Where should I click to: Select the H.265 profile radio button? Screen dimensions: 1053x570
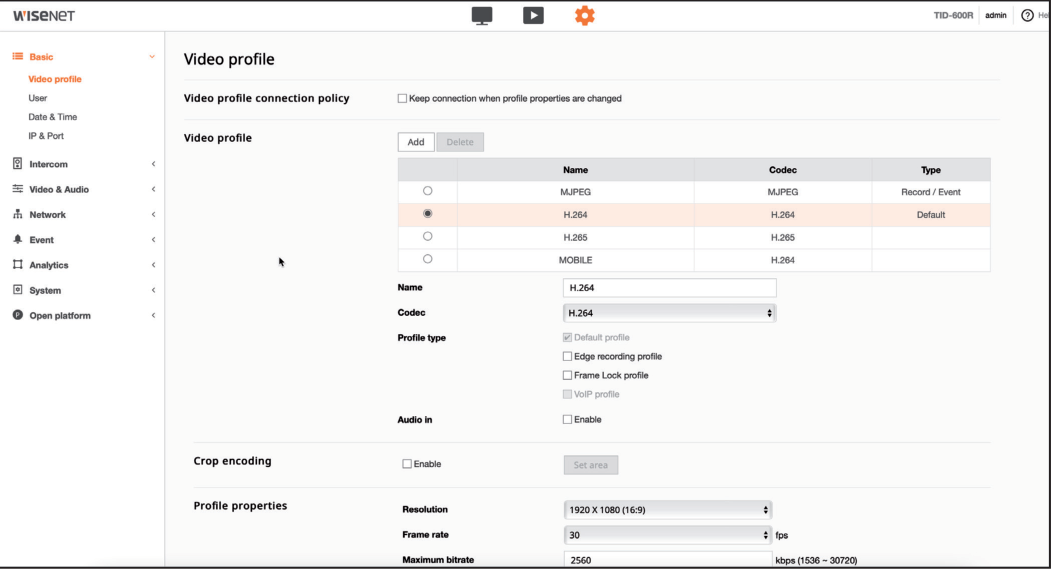click(x=427, y=236)
